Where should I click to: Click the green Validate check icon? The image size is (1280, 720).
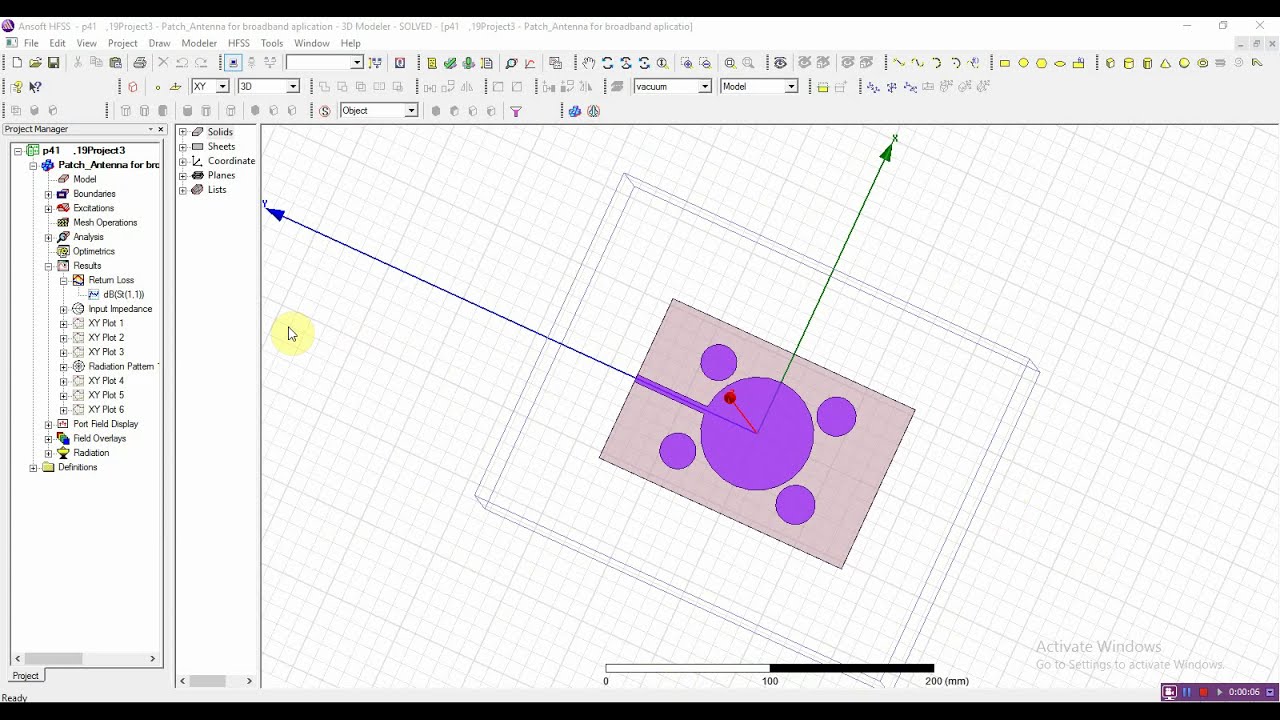(450, 63)
